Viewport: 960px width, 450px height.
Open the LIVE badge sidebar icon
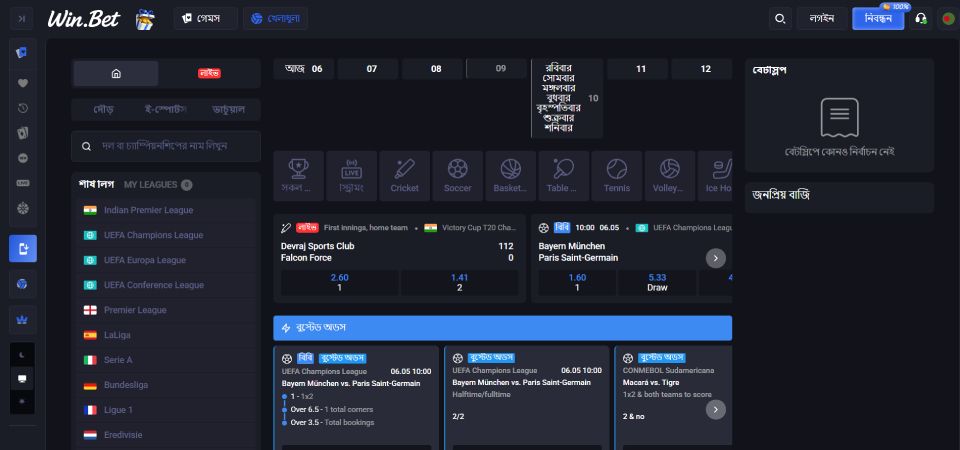23,183
